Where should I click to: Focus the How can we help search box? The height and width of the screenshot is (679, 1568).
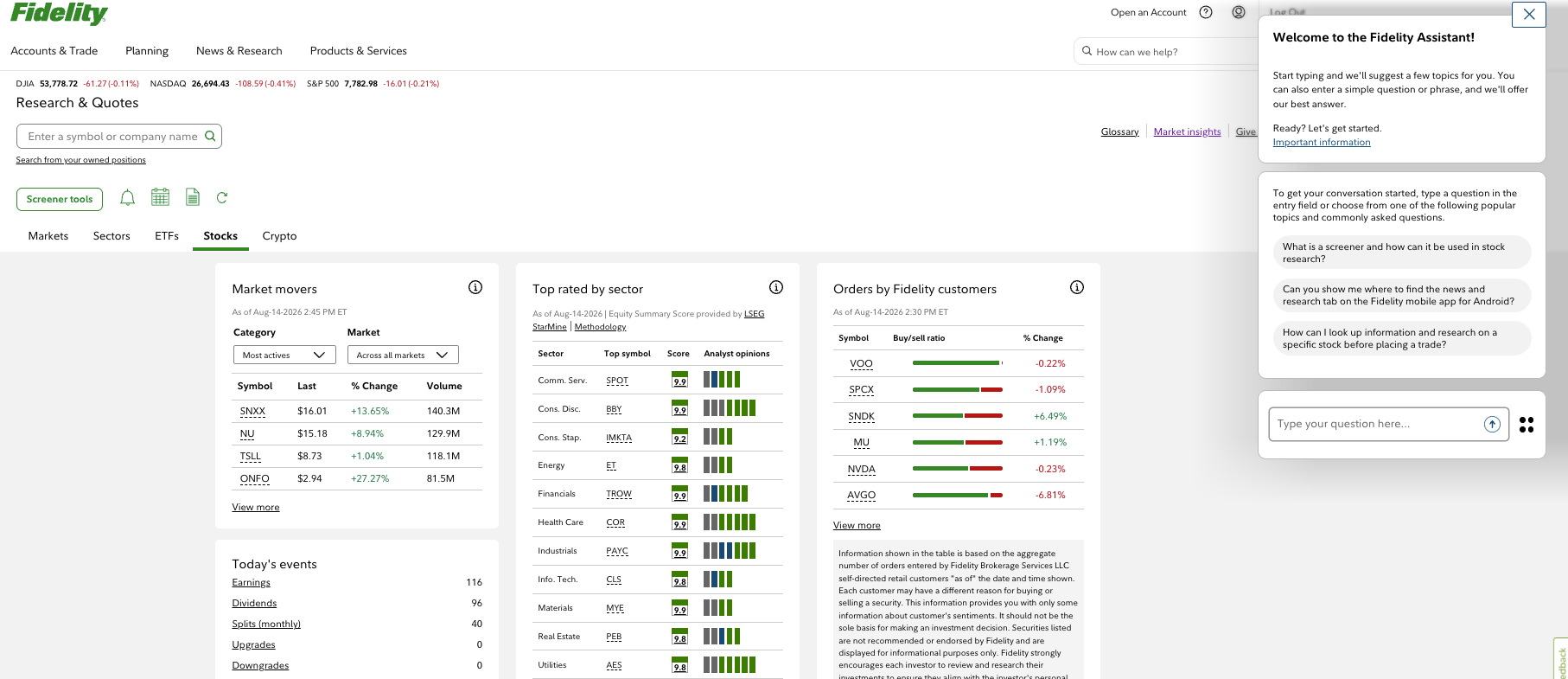1167,52
